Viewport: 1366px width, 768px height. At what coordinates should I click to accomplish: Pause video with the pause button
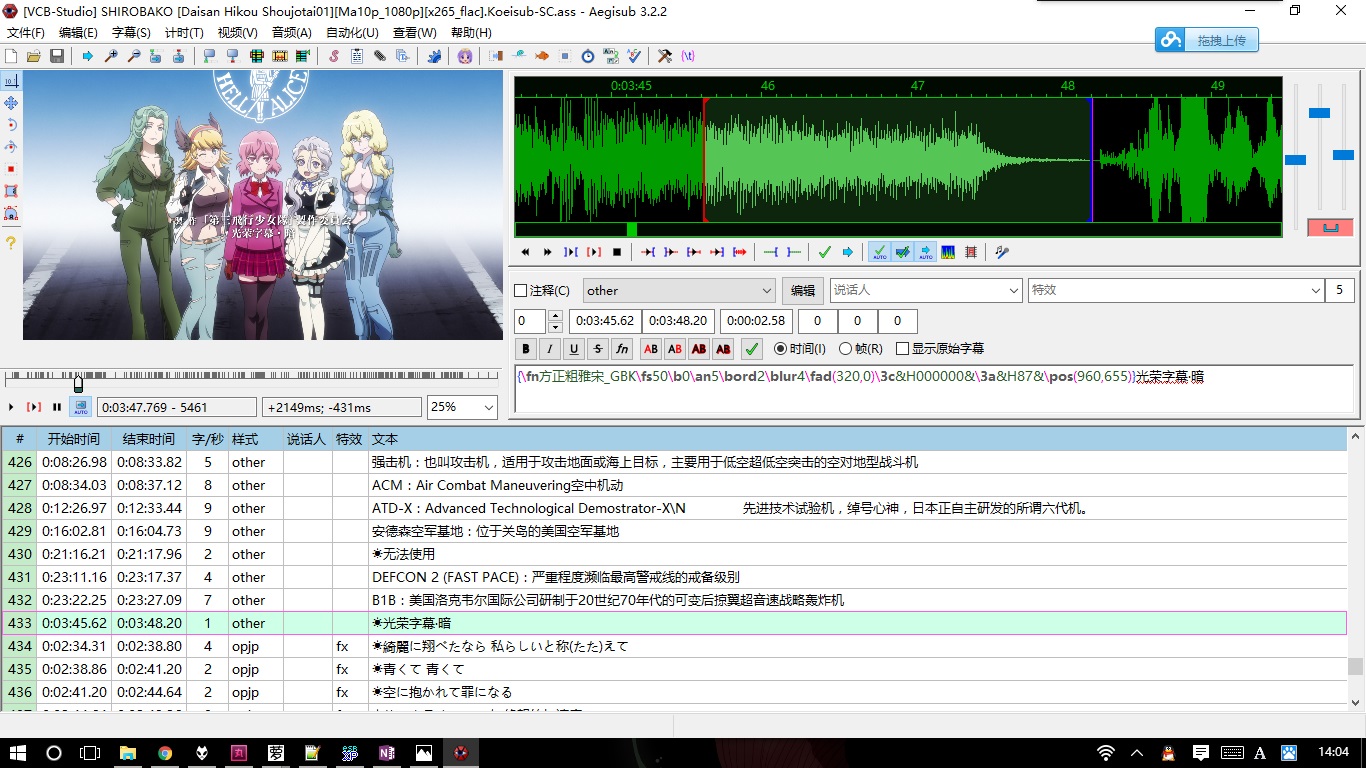tap(57, 407)
